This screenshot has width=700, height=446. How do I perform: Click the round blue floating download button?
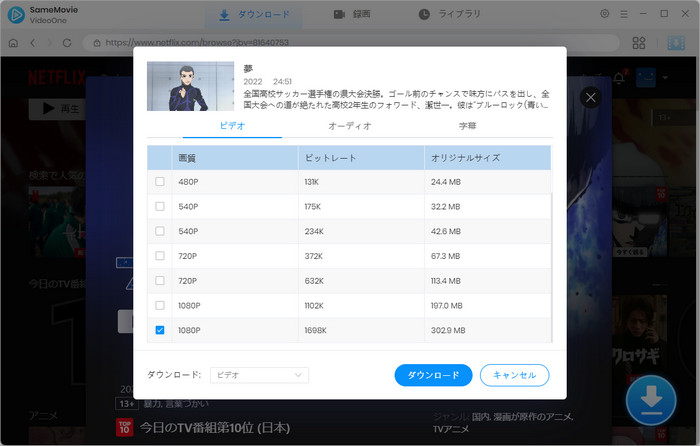point(651,400)
